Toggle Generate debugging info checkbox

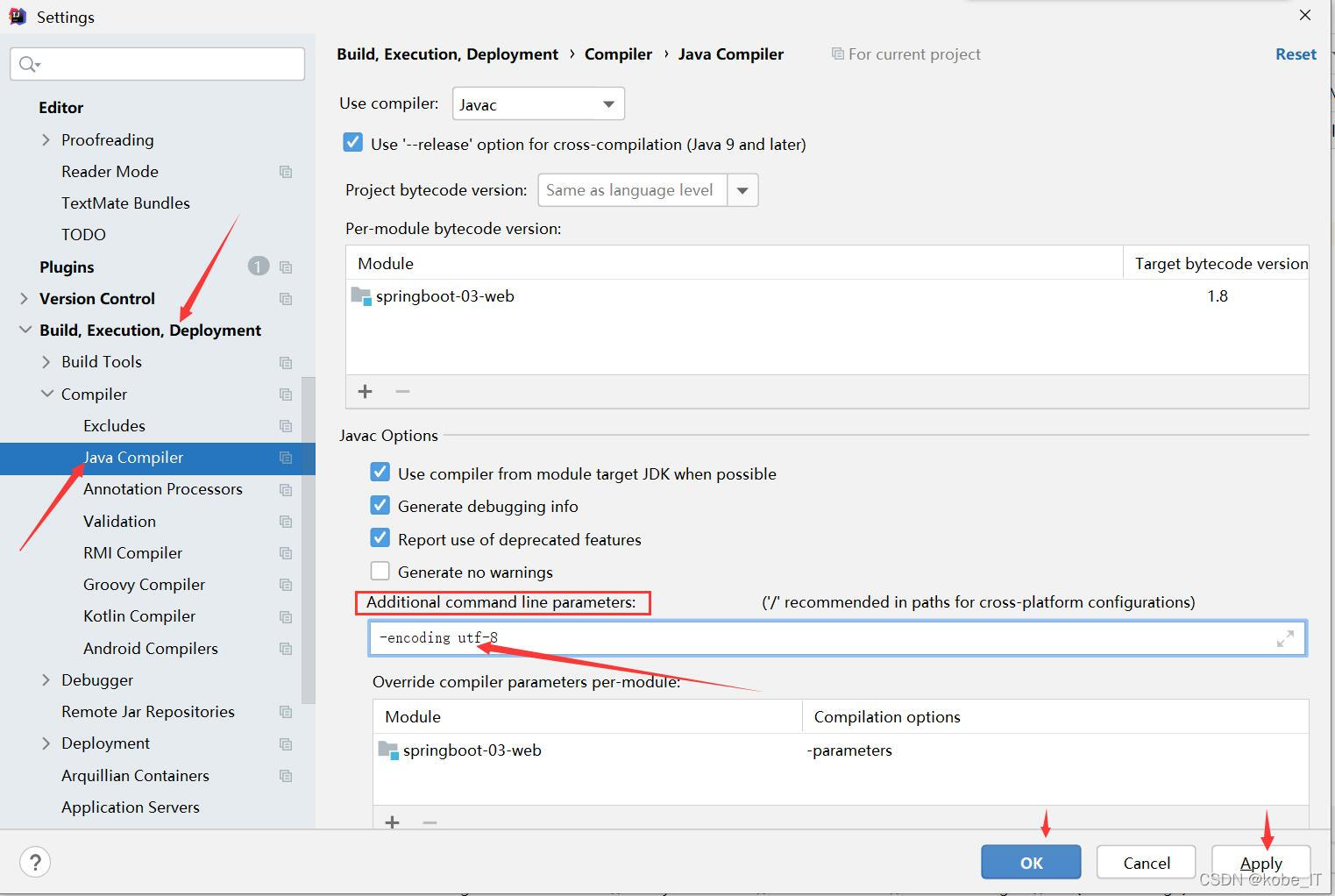click(380, 505)
